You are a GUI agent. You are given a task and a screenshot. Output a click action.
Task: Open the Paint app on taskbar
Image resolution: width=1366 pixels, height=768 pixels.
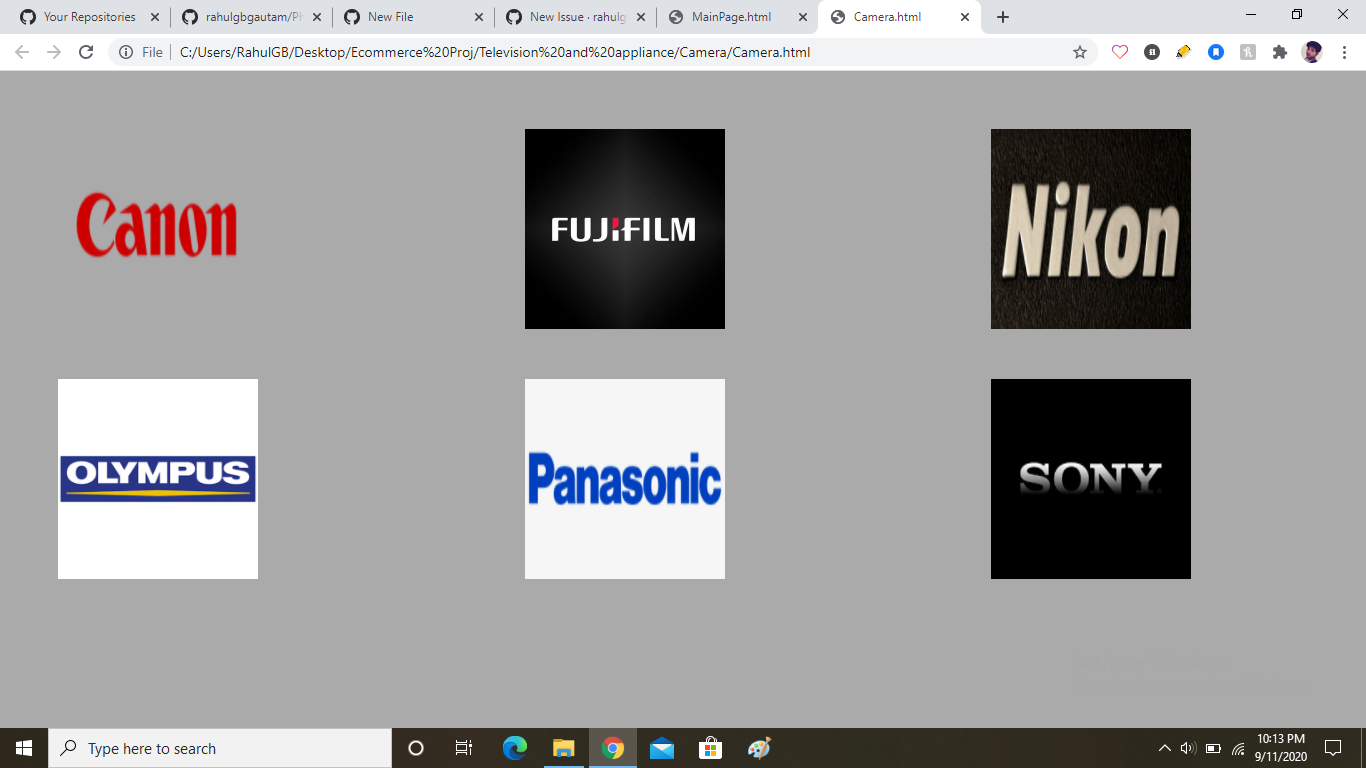point(760,748)
